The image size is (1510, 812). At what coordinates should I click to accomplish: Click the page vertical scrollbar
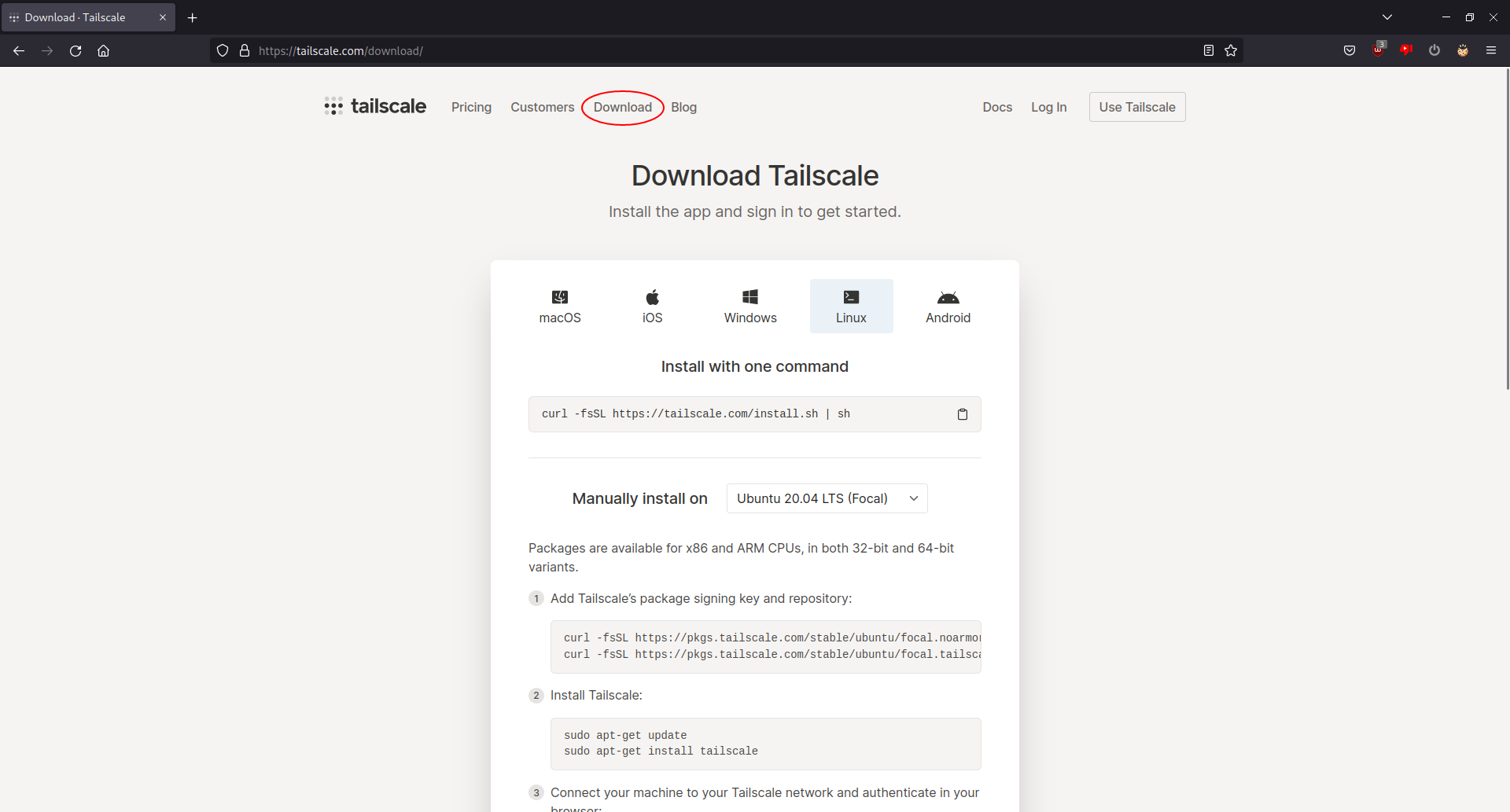[x=1507, y=228]
